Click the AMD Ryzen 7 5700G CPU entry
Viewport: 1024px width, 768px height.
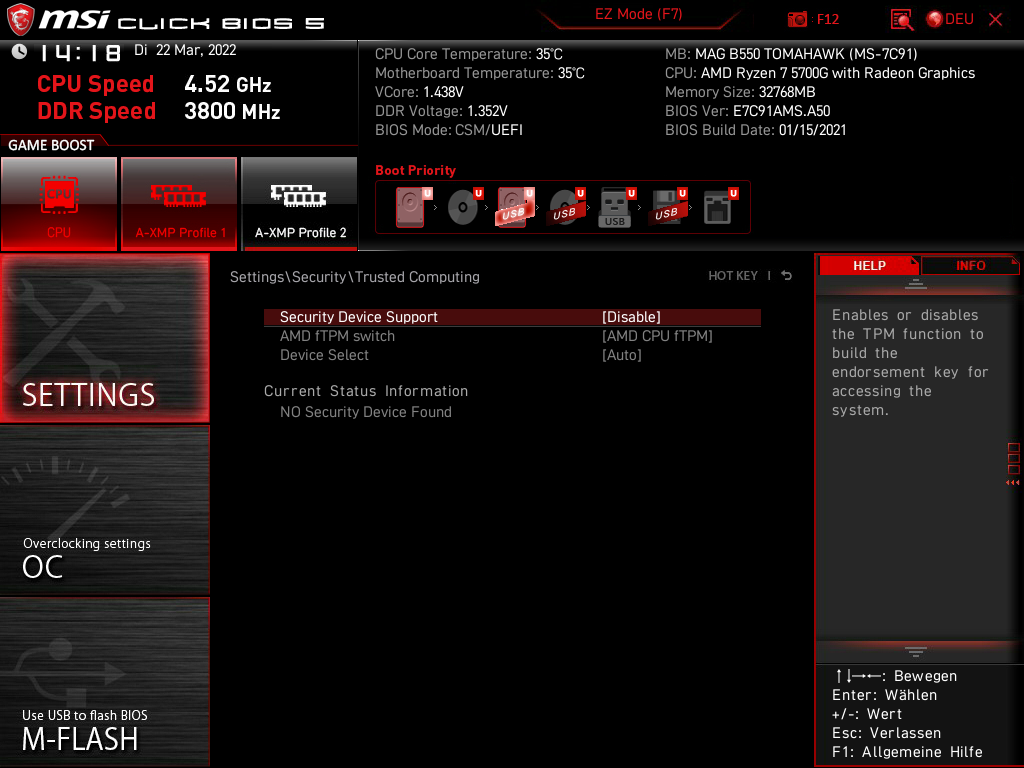click(x=820, y=72)
